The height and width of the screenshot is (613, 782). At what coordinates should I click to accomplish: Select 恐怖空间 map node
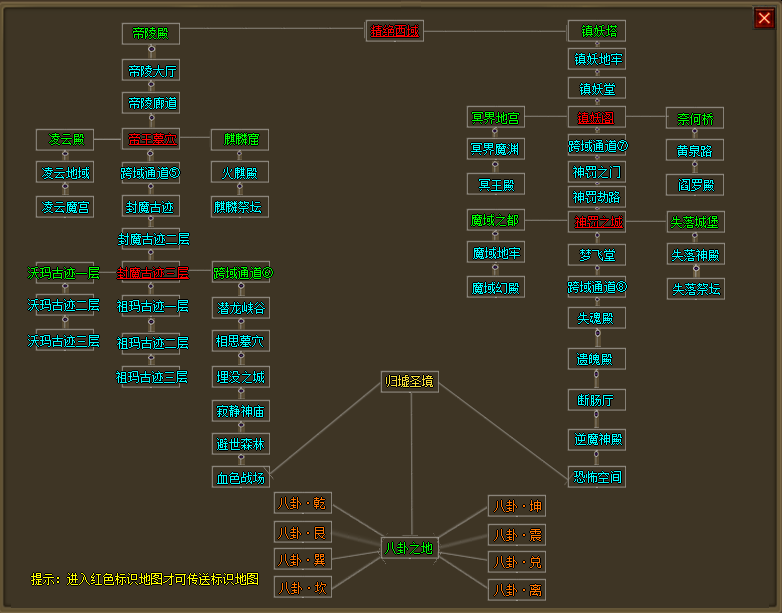(x=597, y=477)
